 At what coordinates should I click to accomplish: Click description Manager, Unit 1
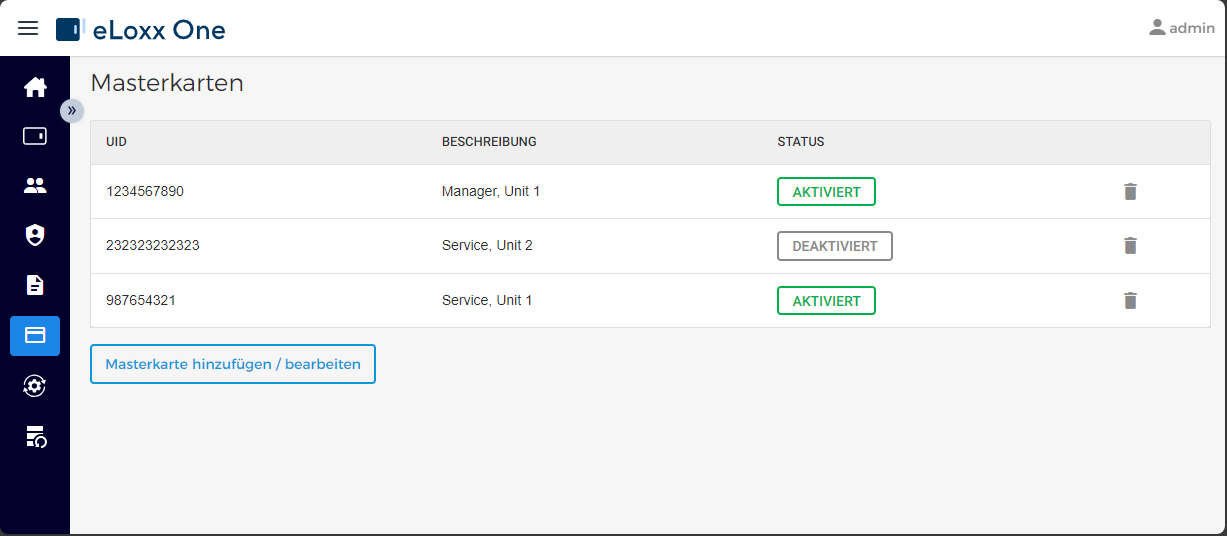tap(491, 191)
